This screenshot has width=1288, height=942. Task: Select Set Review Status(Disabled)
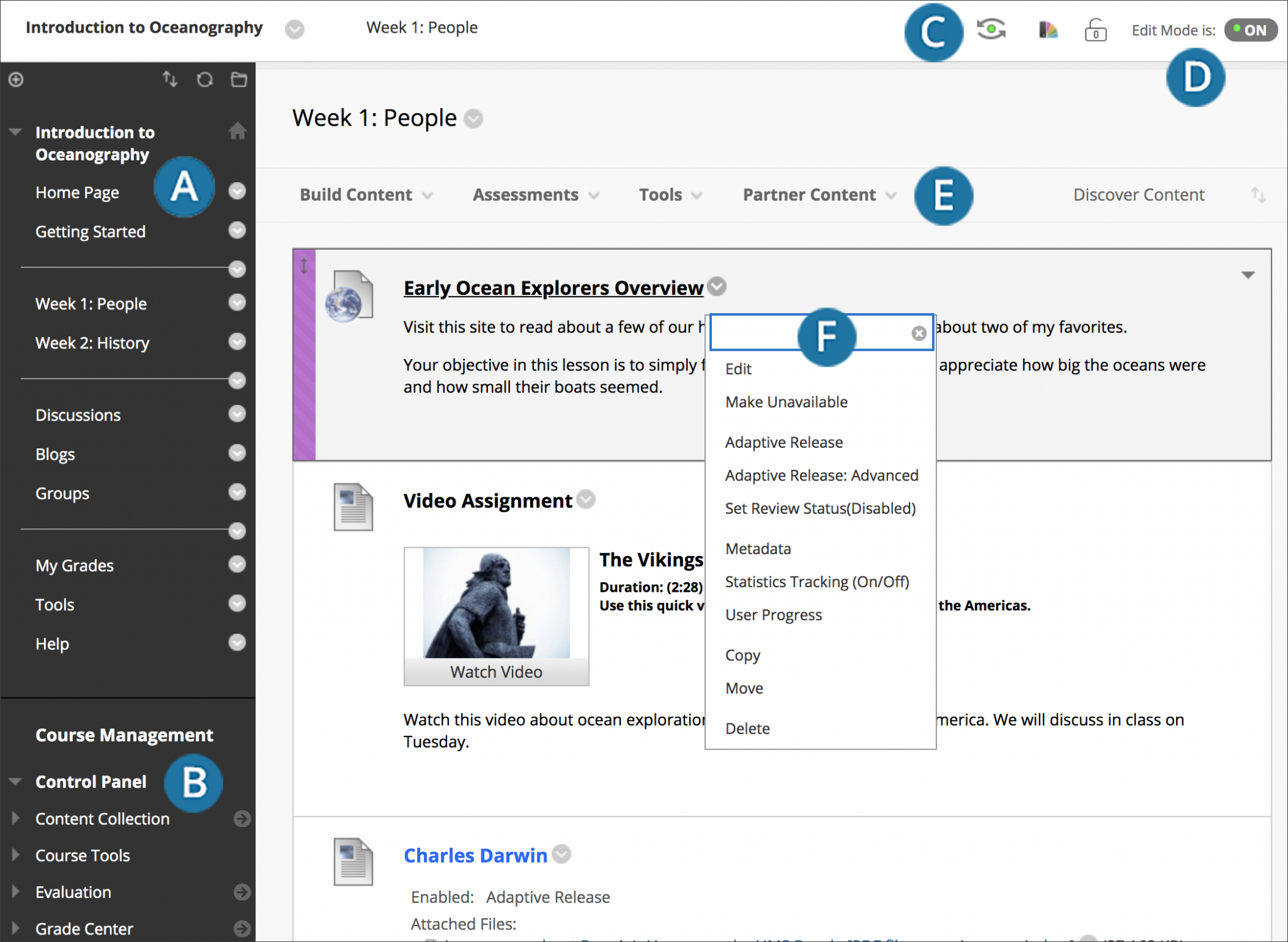(x=820, y=508)
